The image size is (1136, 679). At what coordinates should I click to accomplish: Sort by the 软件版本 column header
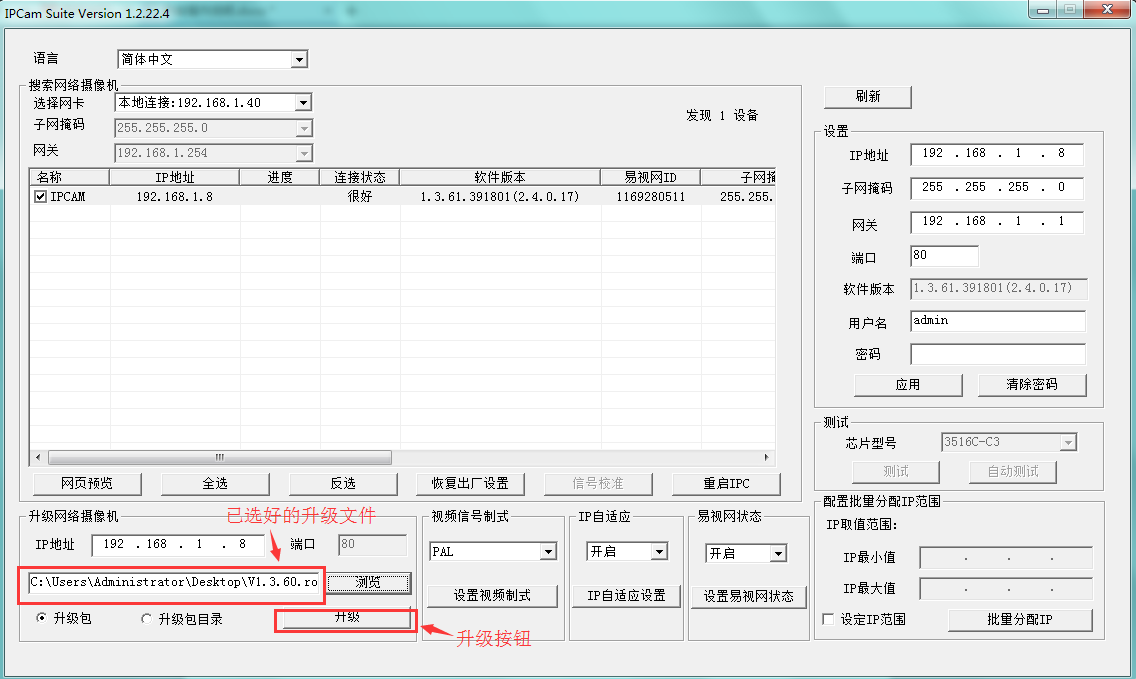[499, 177]
